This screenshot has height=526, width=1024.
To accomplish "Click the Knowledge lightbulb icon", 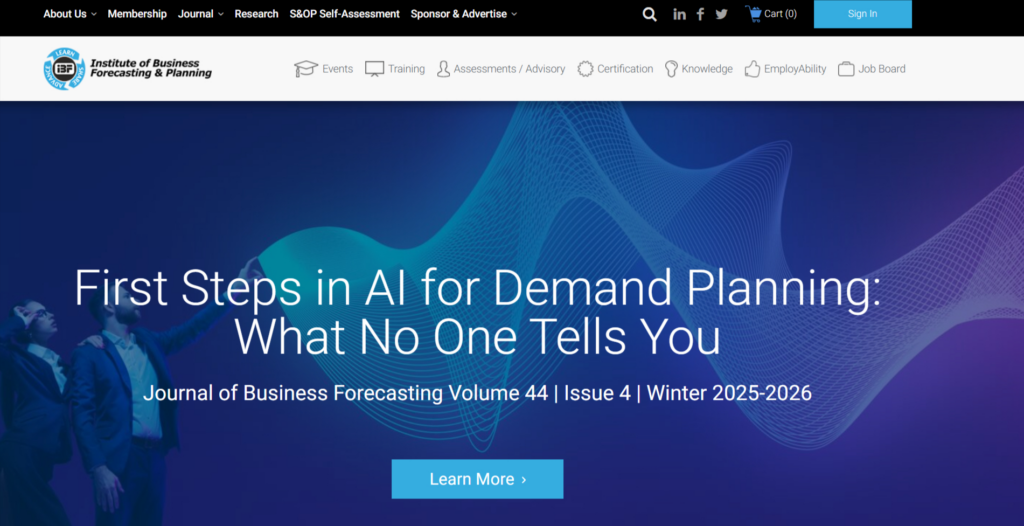I will (671, 69).
